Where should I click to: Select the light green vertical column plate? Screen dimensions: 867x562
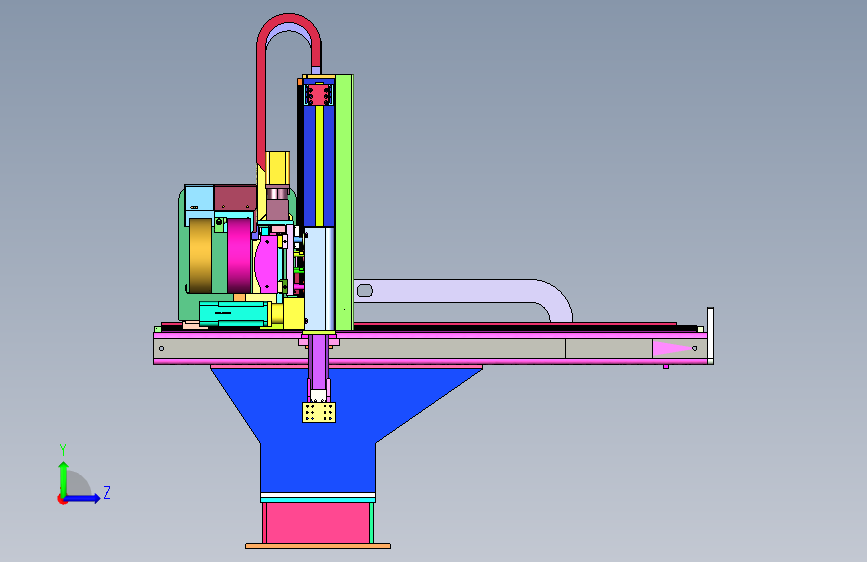point(344,202)
